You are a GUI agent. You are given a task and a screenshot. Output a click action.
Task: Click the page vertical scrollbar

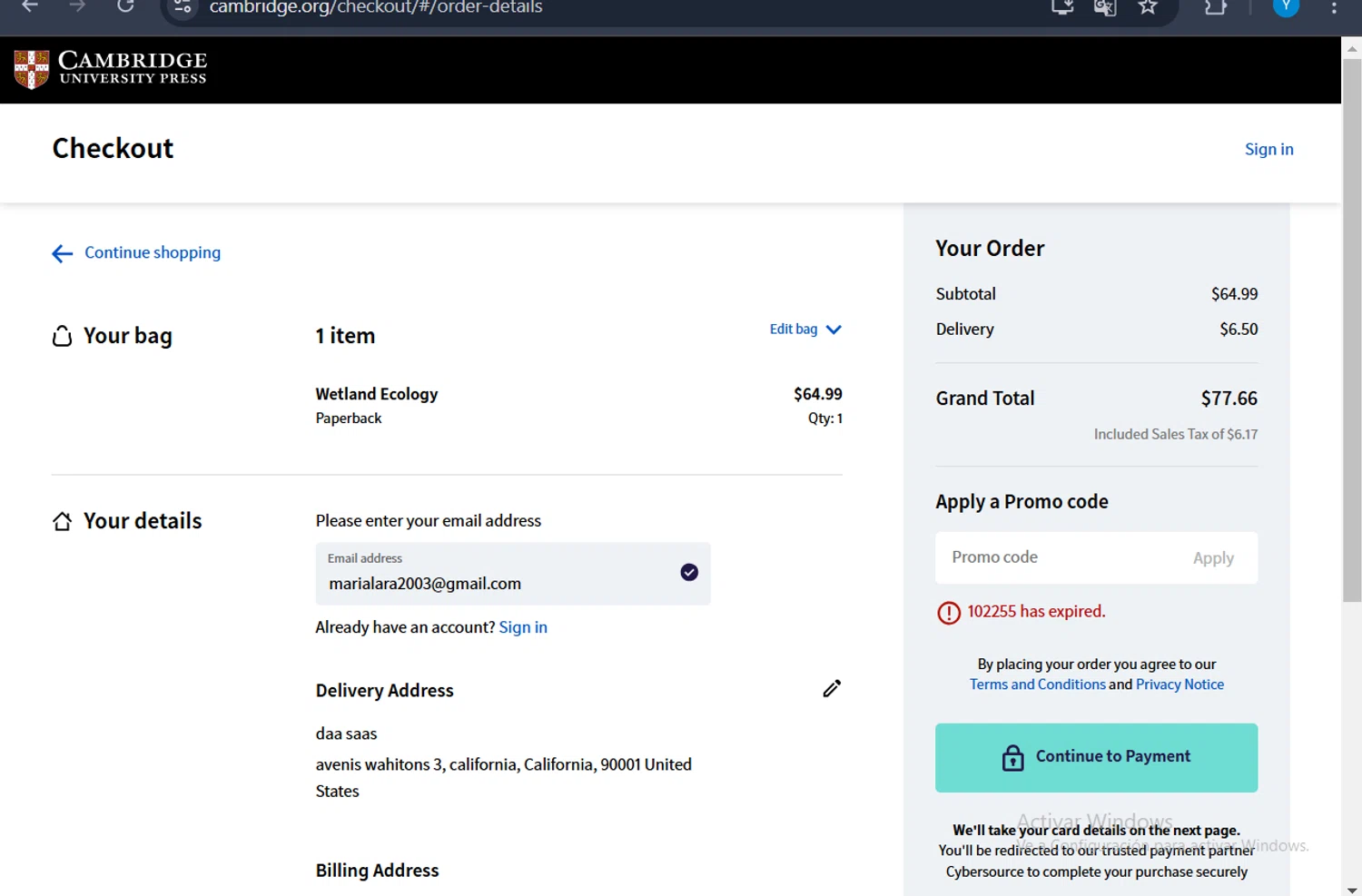(x=1352, y=330)
